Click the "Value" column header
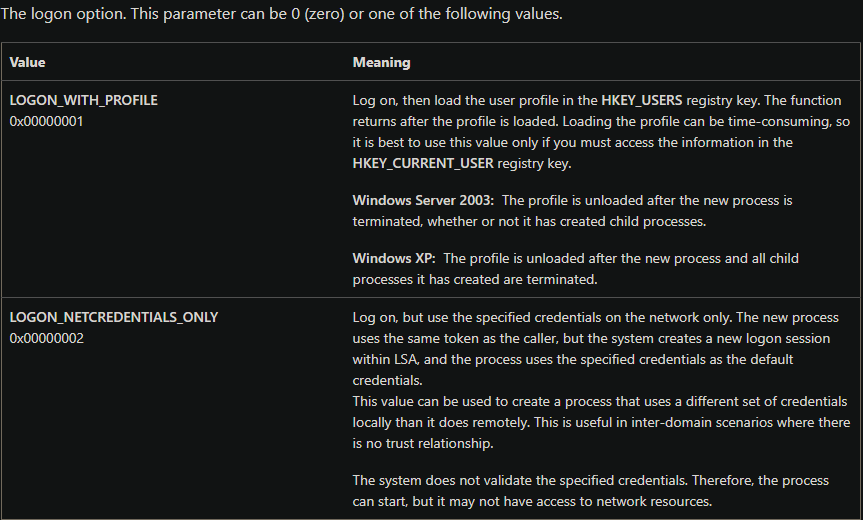This screenshot has width=863, height=520. pyautogui.click(x=27, y=62)
